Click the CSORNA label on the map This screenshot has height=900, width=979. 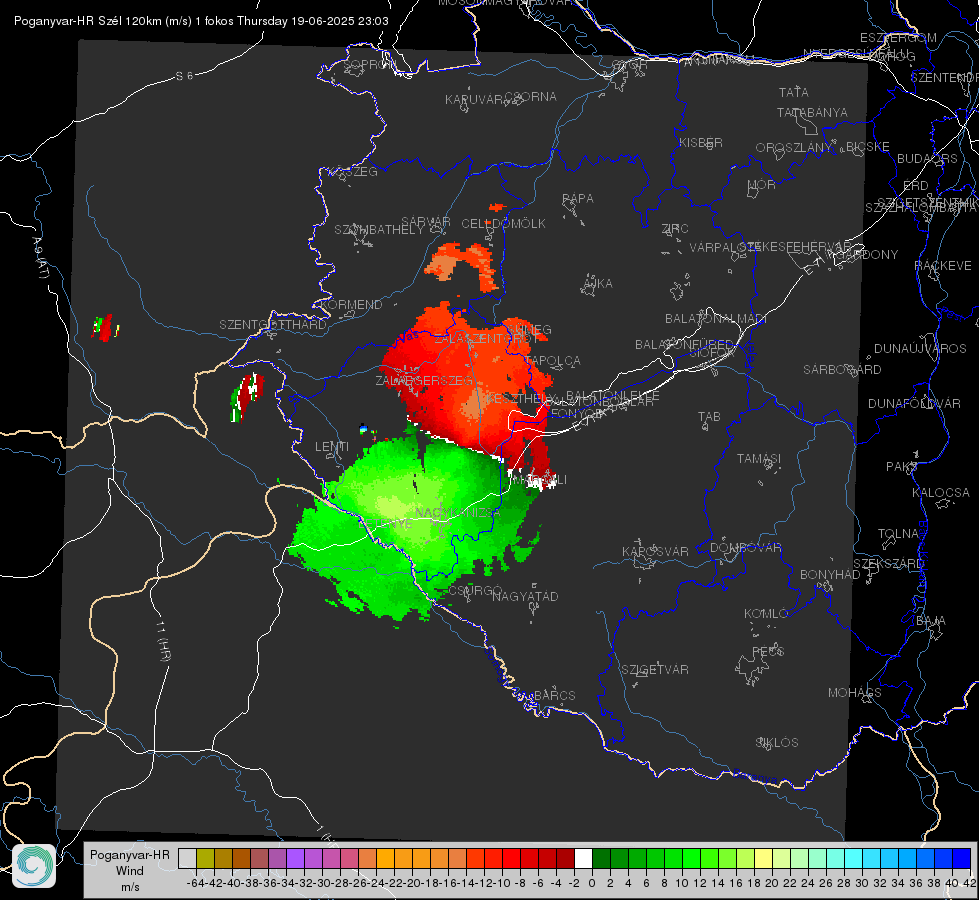pos(531,97)
